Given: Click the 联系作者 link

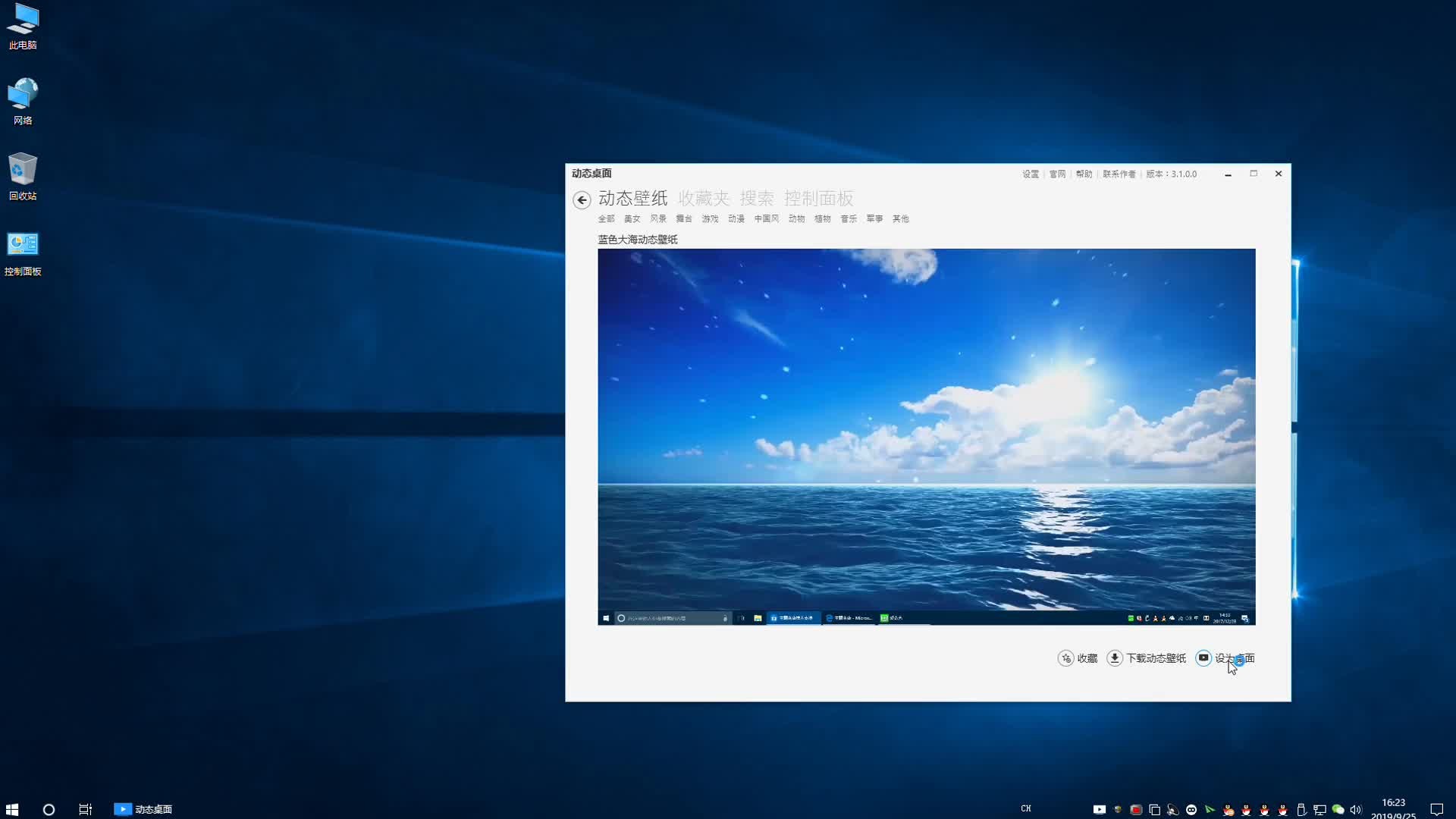Looking at the screenshot, I should coord(1119,174).
